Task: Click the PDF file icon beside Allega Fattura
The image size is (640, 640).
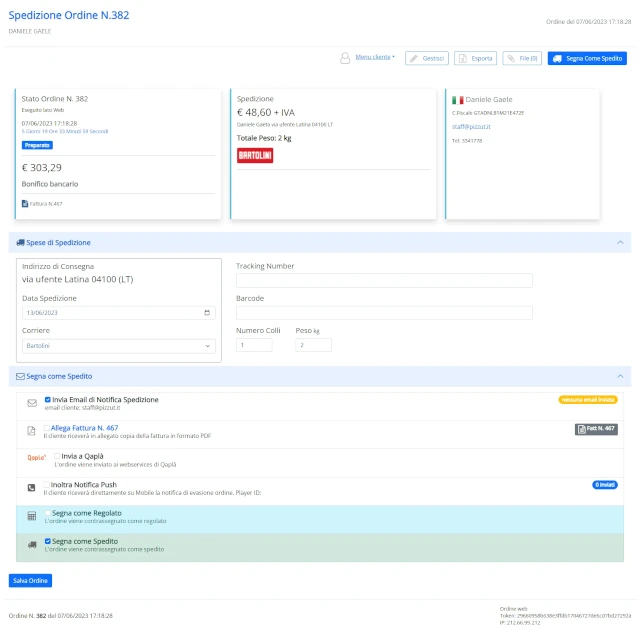Action: tap(31, 431)
